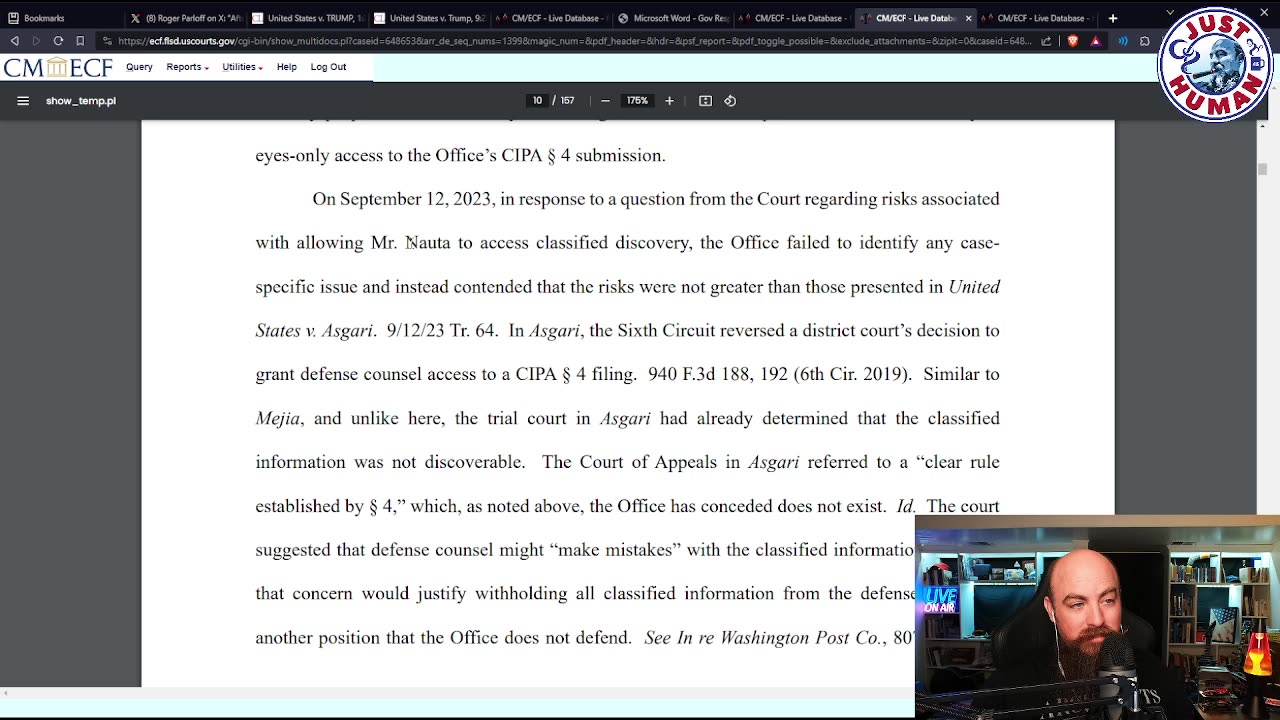Click the Log Out link
Screen dimensions: 1280x720
[328, 67]
